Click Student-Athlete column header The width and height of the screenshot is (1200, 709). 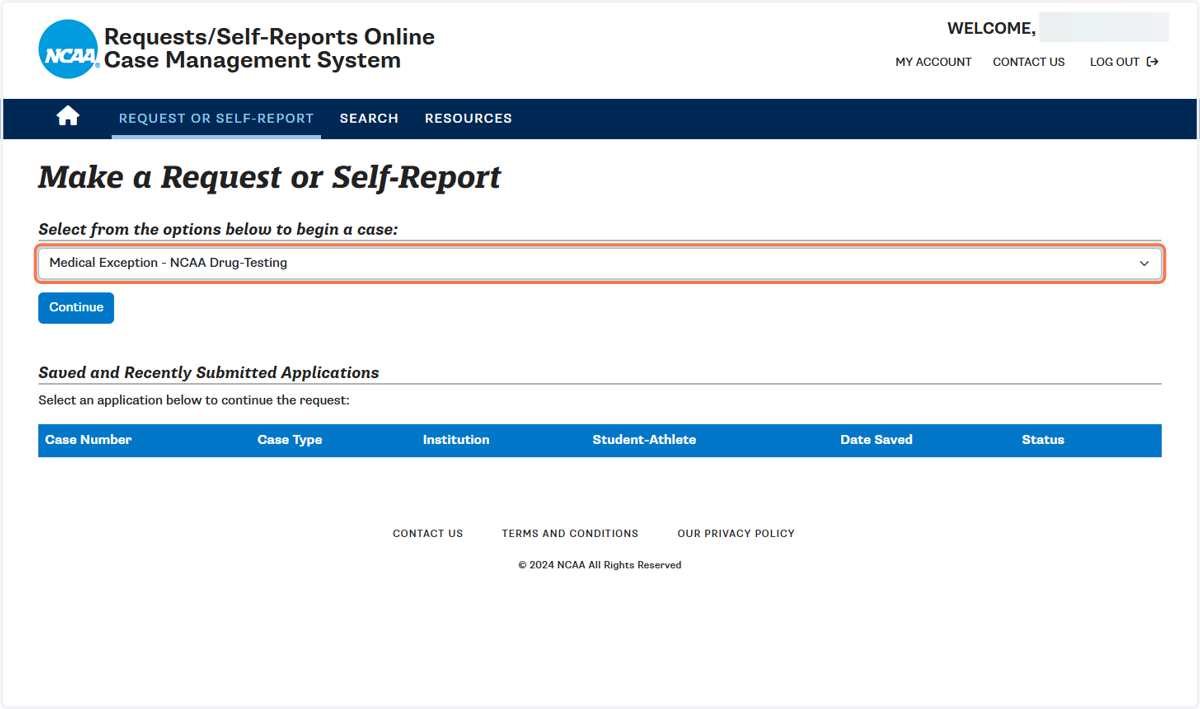pos(644,440)
